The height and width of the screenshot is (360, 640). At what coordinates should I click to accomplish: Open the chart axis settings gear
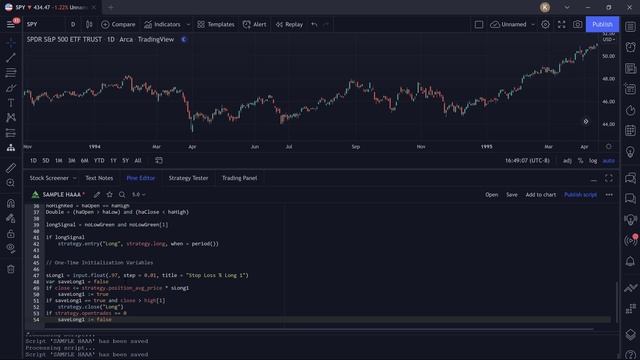click(x=609, y=146)
